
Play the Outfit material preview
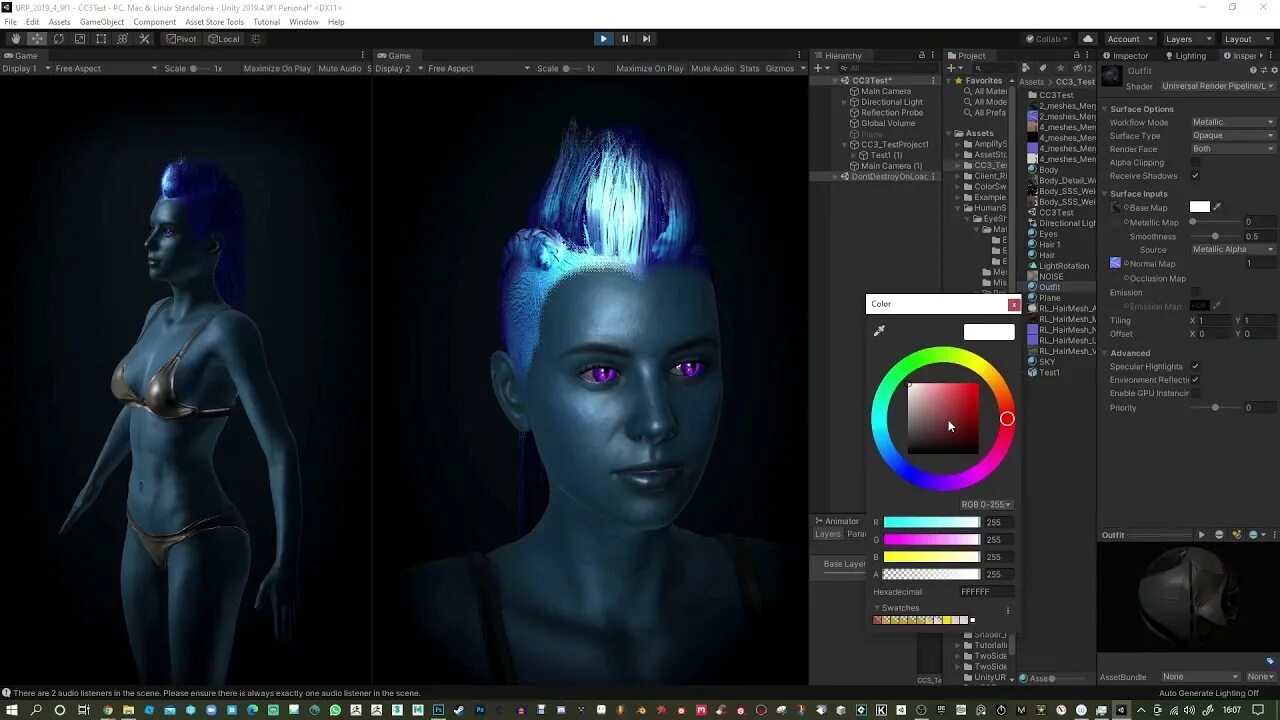point(1202,535)
